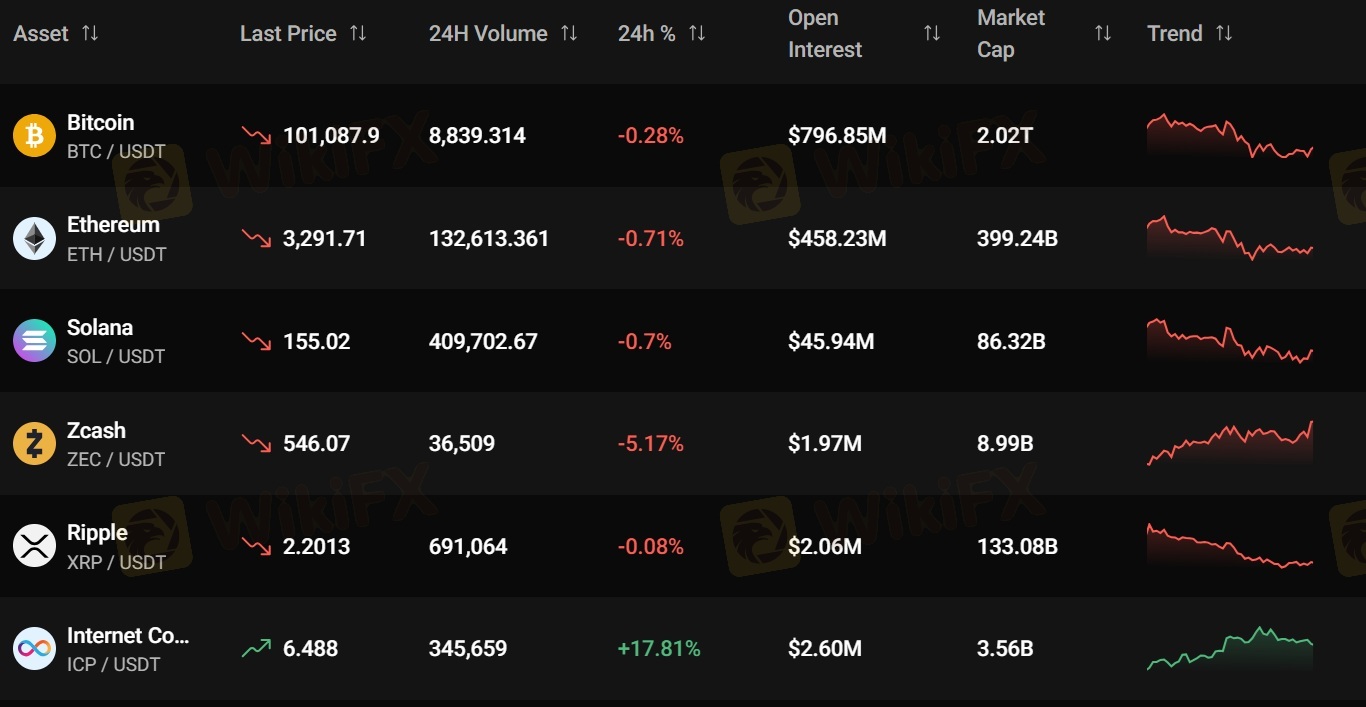Click the Trend column header

click(1175, 33)
